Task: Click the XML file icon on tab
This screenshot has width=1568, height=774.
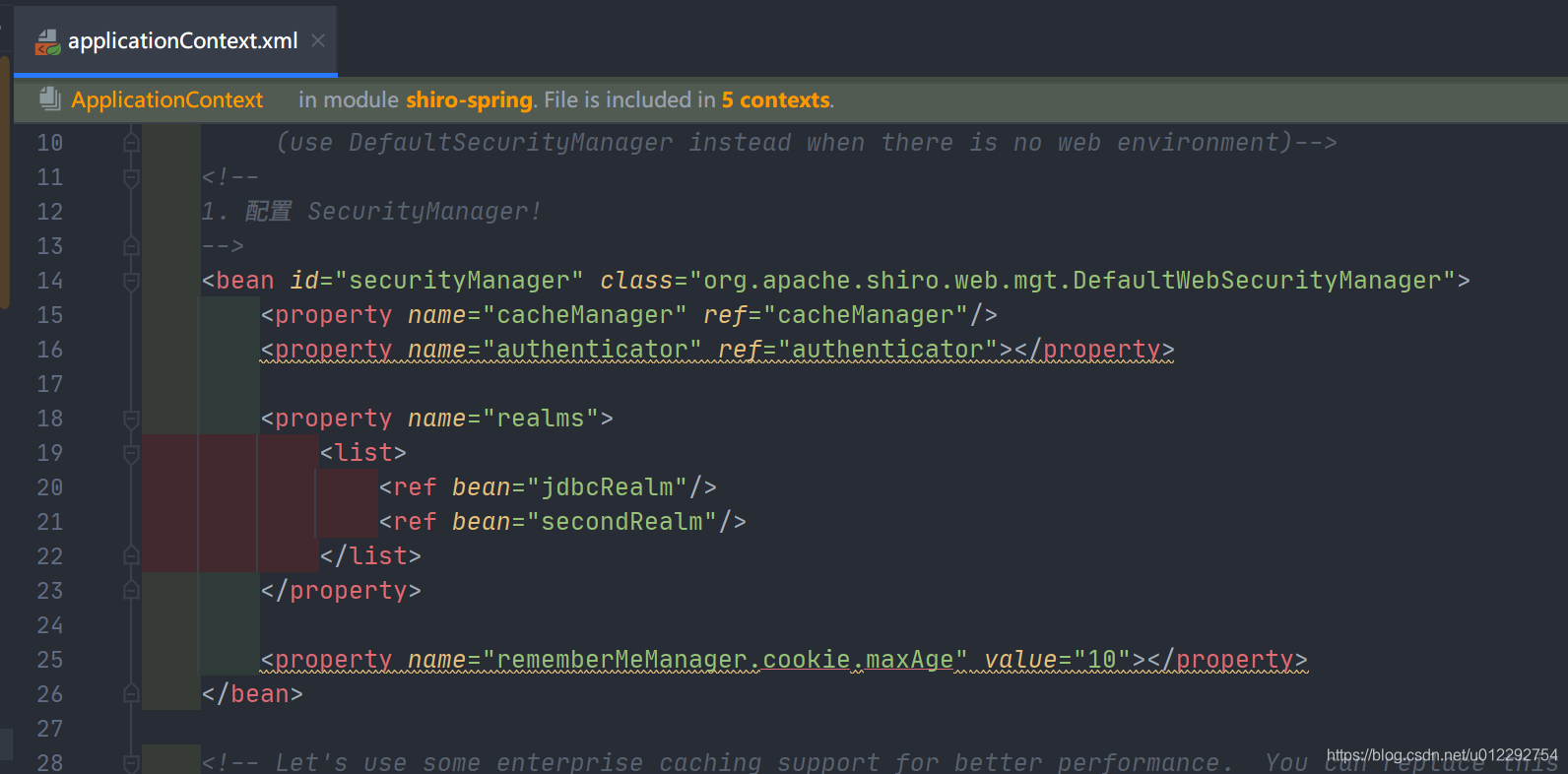Action: click(47, 41)
